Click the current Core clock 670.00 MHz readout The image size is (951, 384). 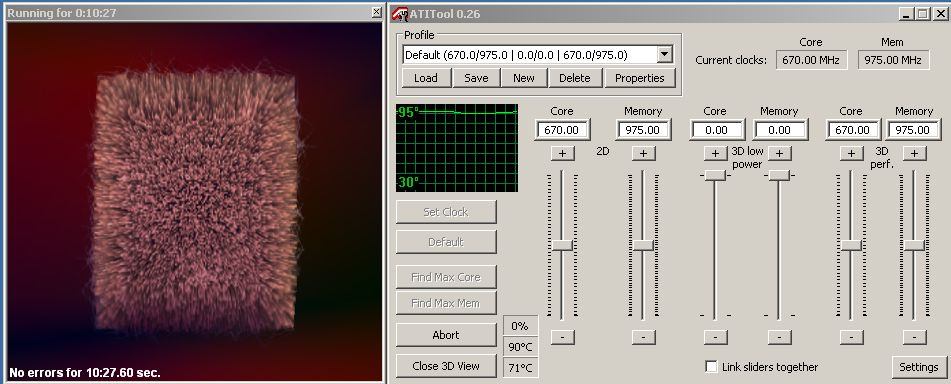coord(812,60)
